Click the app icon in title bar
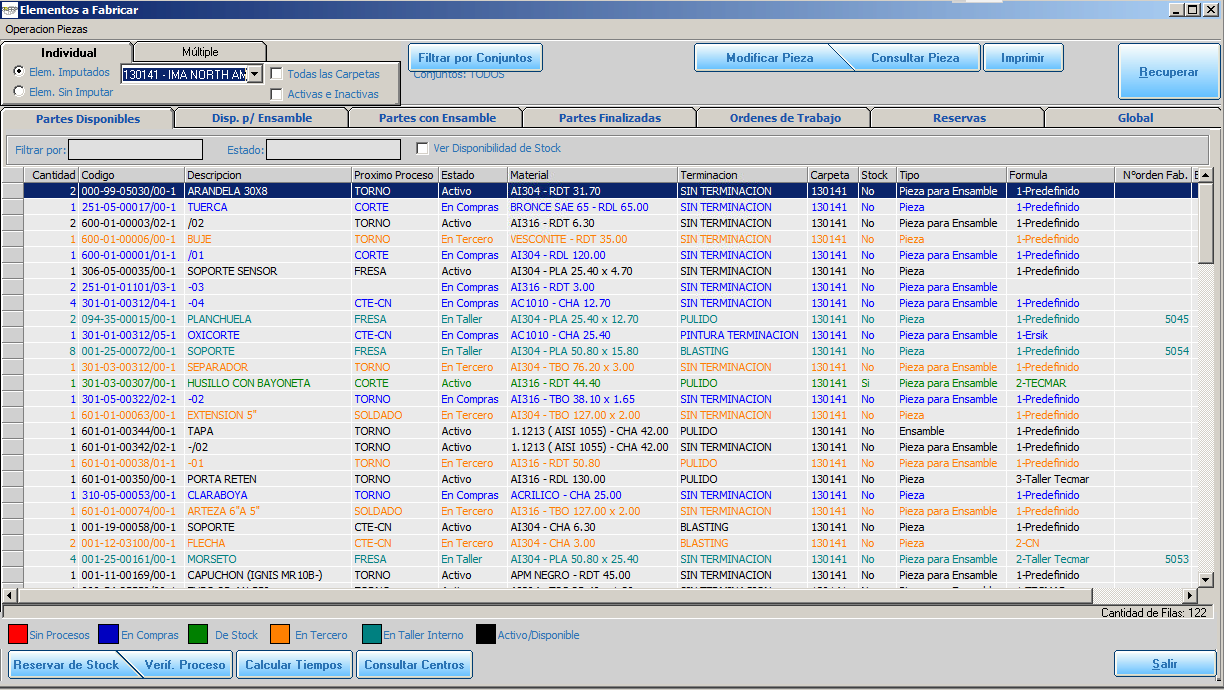Screen dimensions: 1224x690 pos(9,9)
